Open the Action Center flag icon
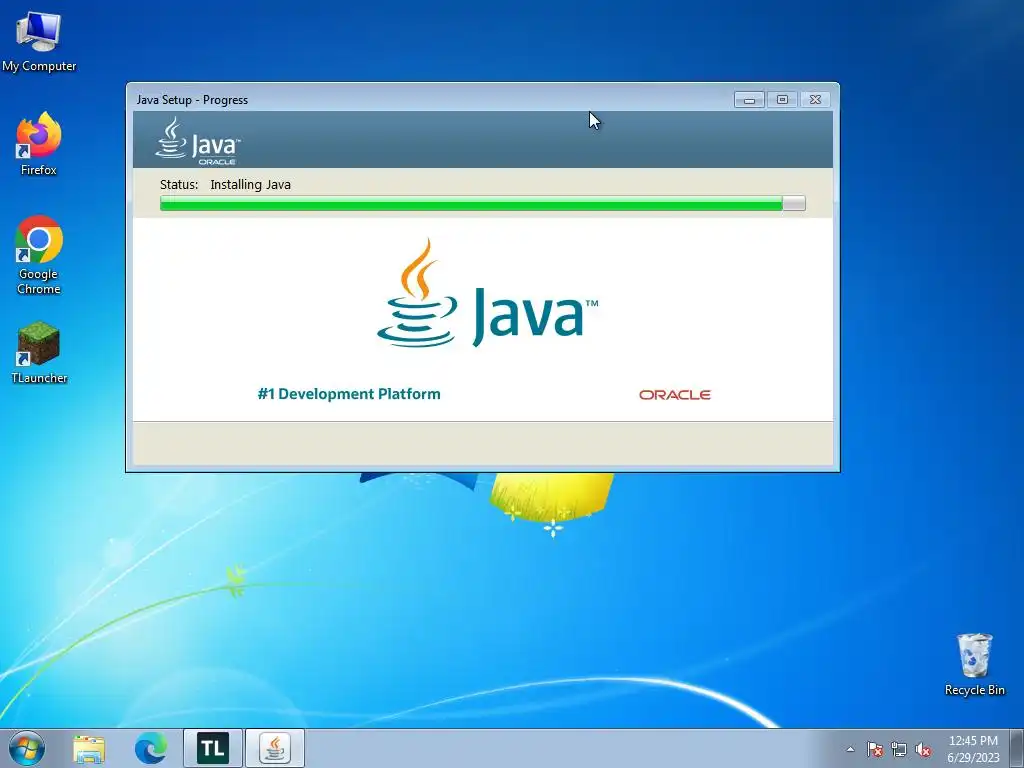Screen dimensions: 1024x768 point(875,749)
